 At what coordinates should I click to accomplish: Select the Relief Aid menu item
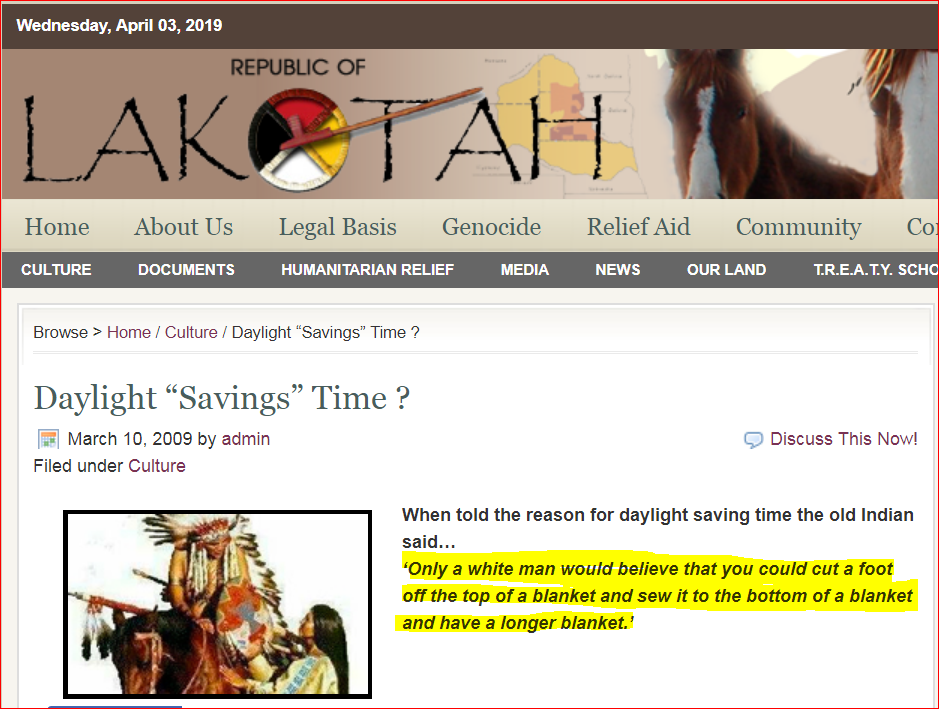pos(638,227)
